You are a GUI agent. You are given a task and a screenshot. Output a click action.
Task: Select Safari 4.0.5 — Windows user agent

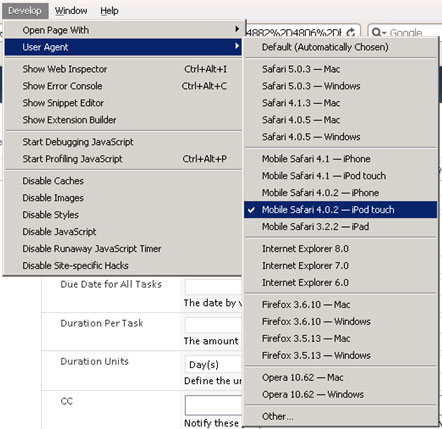pos(340,137)
